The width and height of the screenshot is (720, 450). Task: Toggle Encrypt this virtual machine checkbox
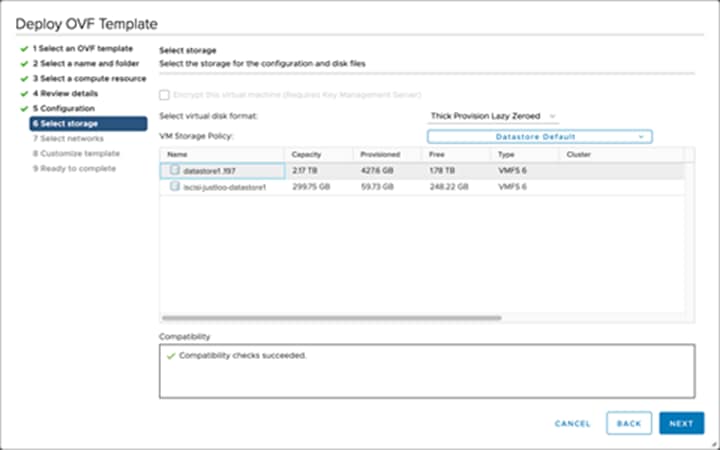(x=164, y=95)
